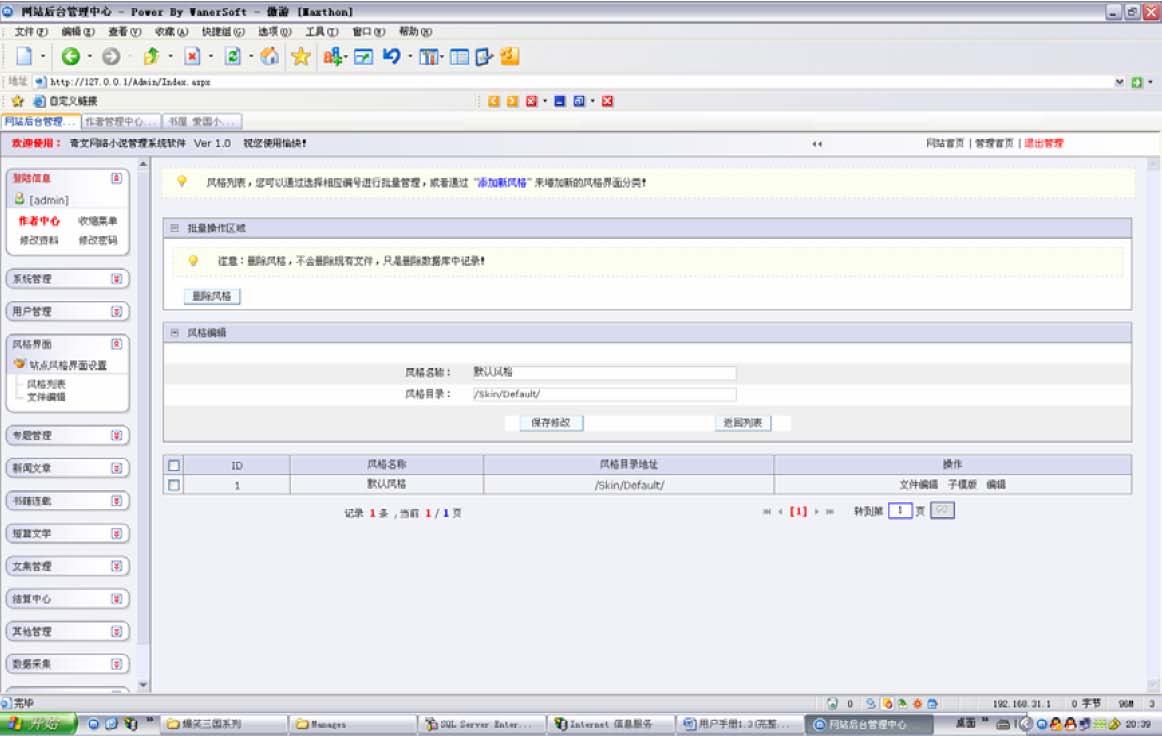This screenshot has height=736, width=1162.
Task: Go to the Home page icon
Action: click(x=270, y=56)
